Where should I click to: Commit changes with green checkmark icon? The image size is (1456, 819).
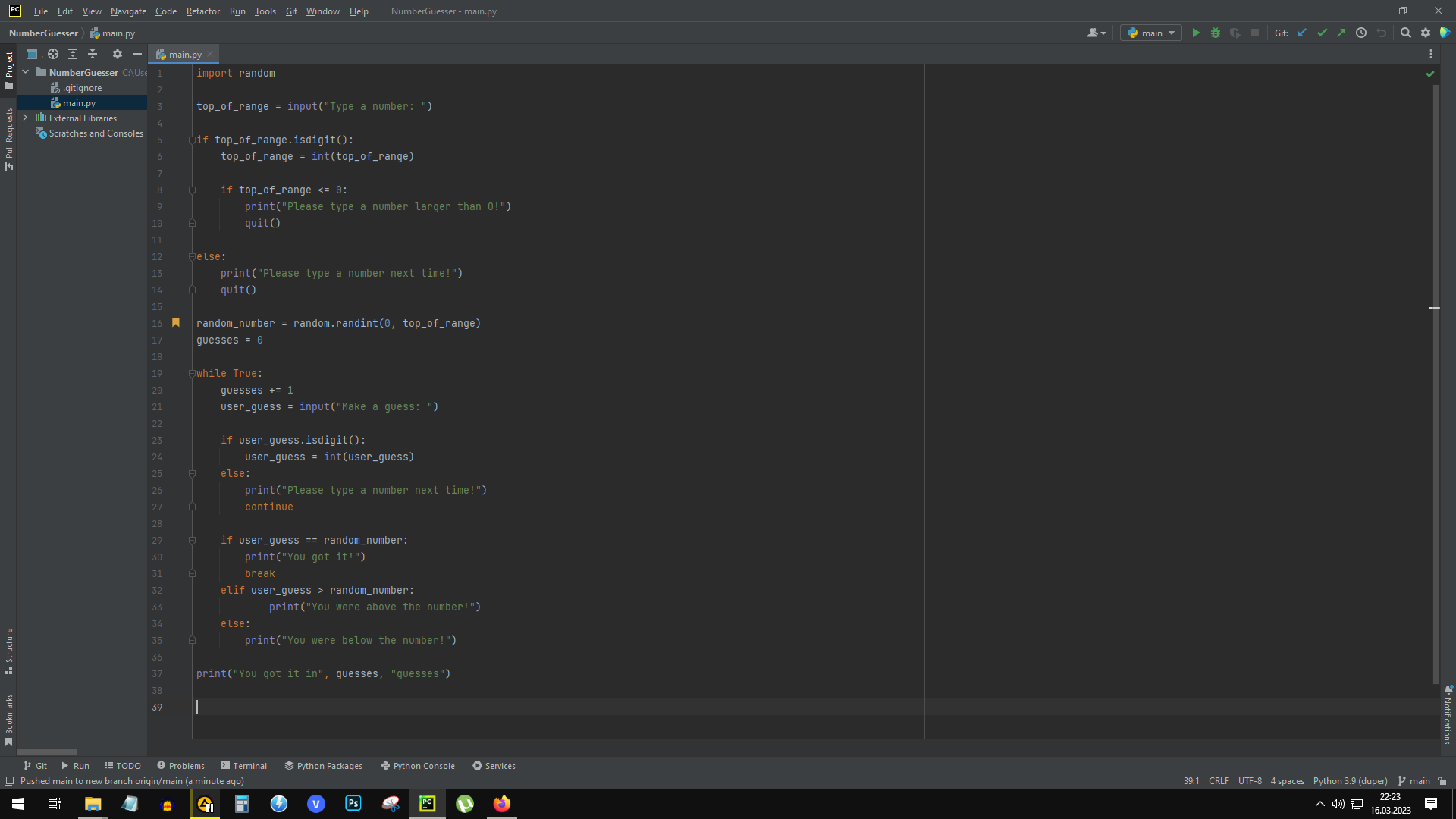tap(1322, 33)
